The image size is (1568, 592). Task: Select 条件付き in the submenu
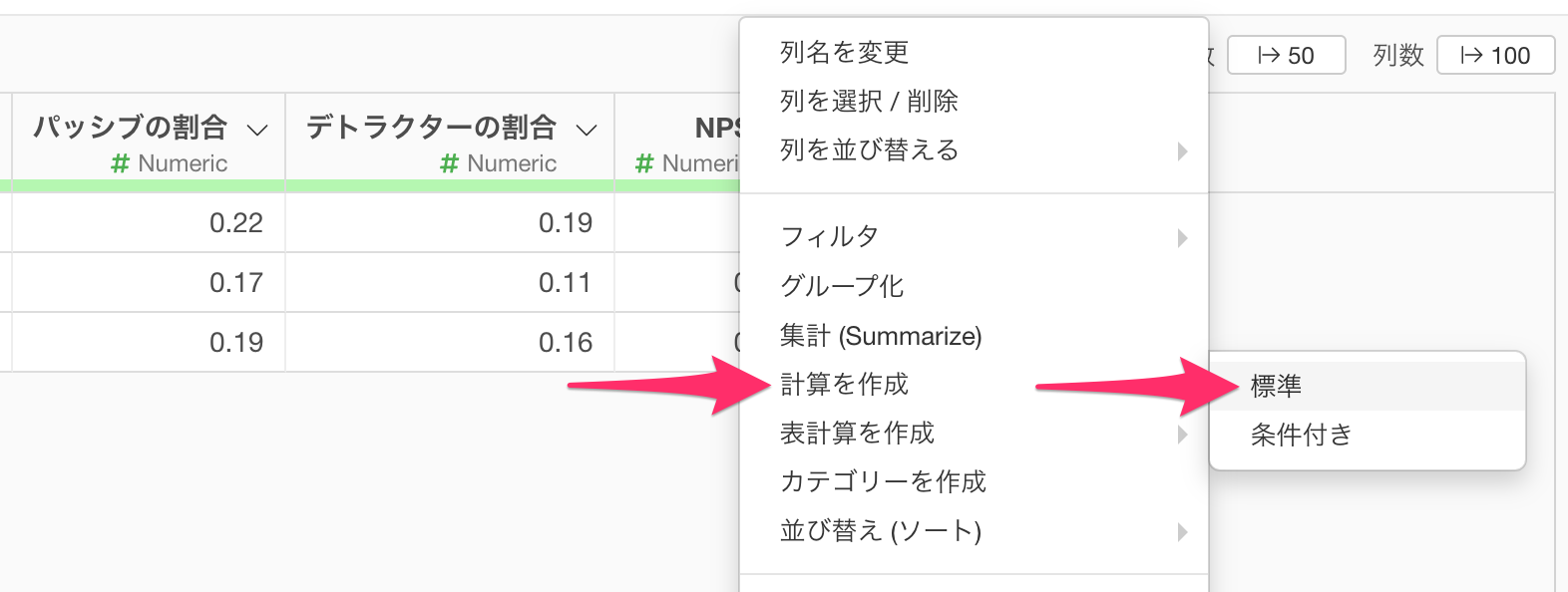(x=1301, y=435)
